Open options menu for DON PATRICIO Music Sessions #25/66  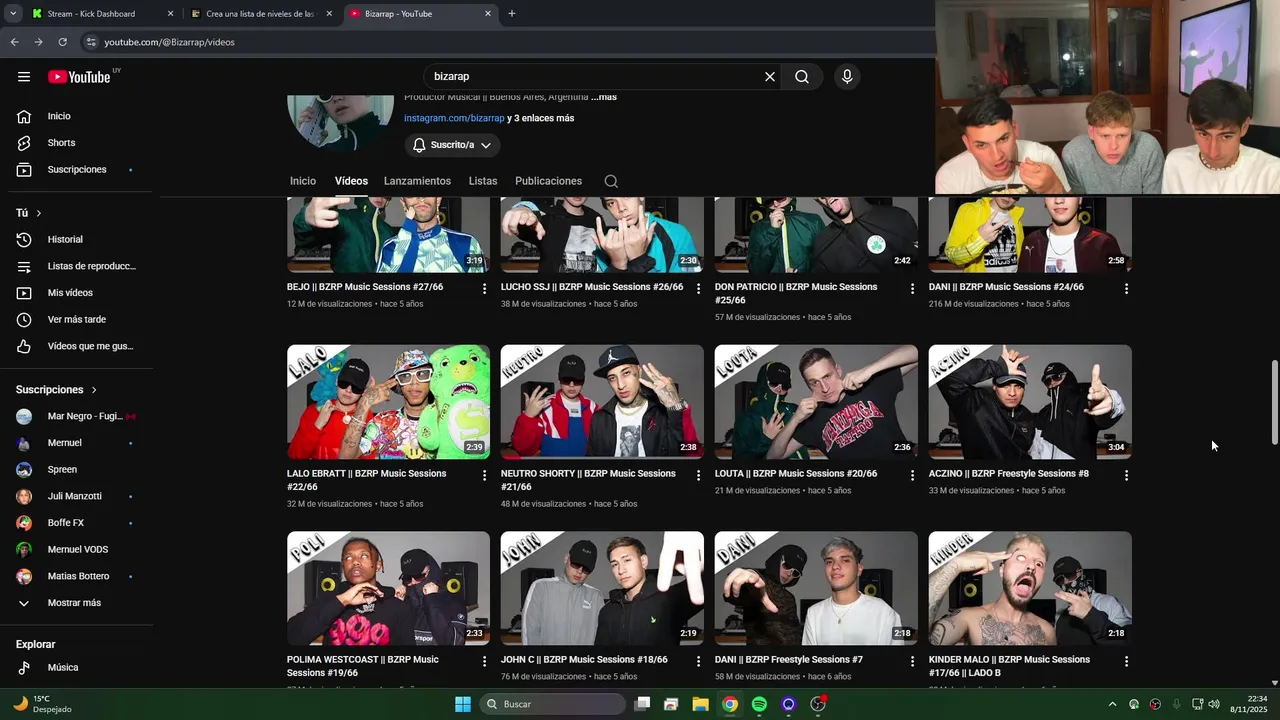912,289
